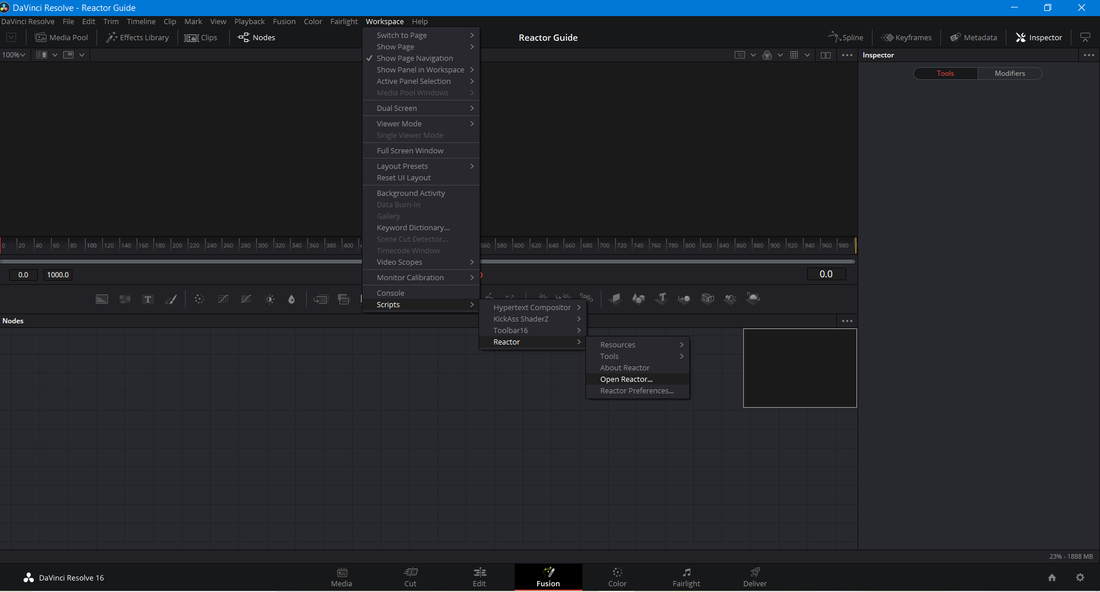Open project settings gear icon
This screenshot has height=592, width=1100.
[x=1080, y=577]
